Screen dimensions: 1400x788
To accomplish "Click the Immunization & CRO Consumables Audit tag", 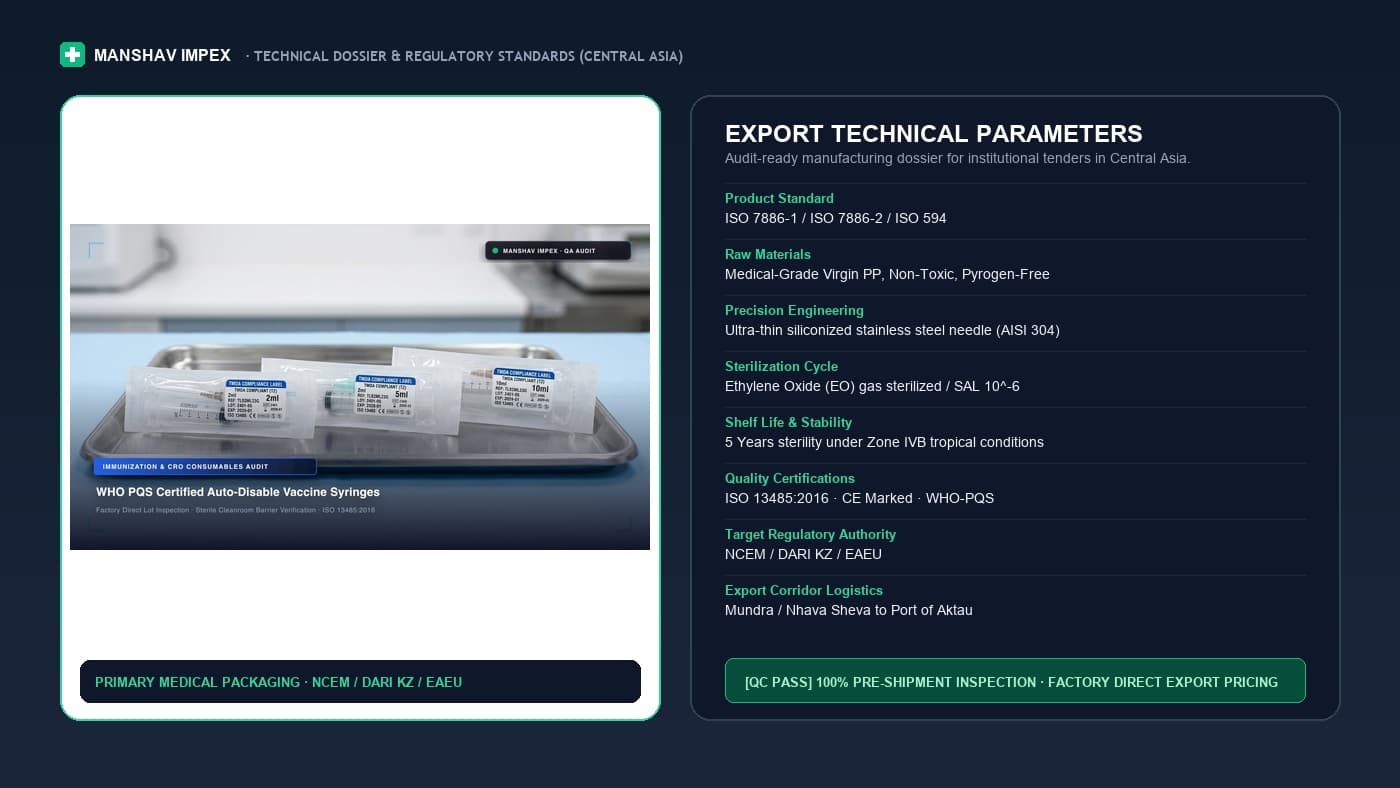I will [205, 467].
